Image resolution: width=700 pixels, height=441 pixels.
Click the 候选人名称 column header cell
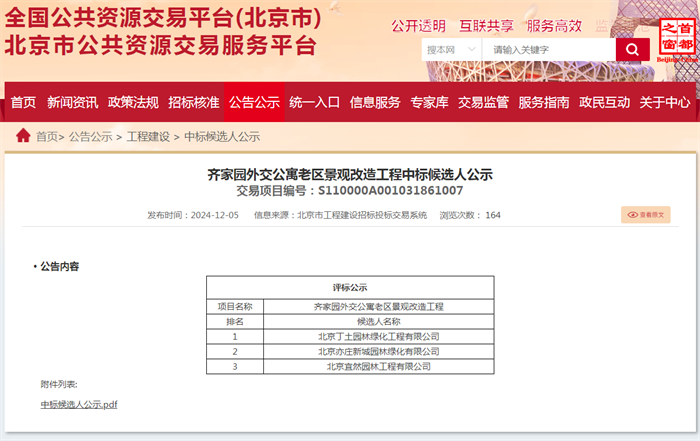(x=379, y=321)
